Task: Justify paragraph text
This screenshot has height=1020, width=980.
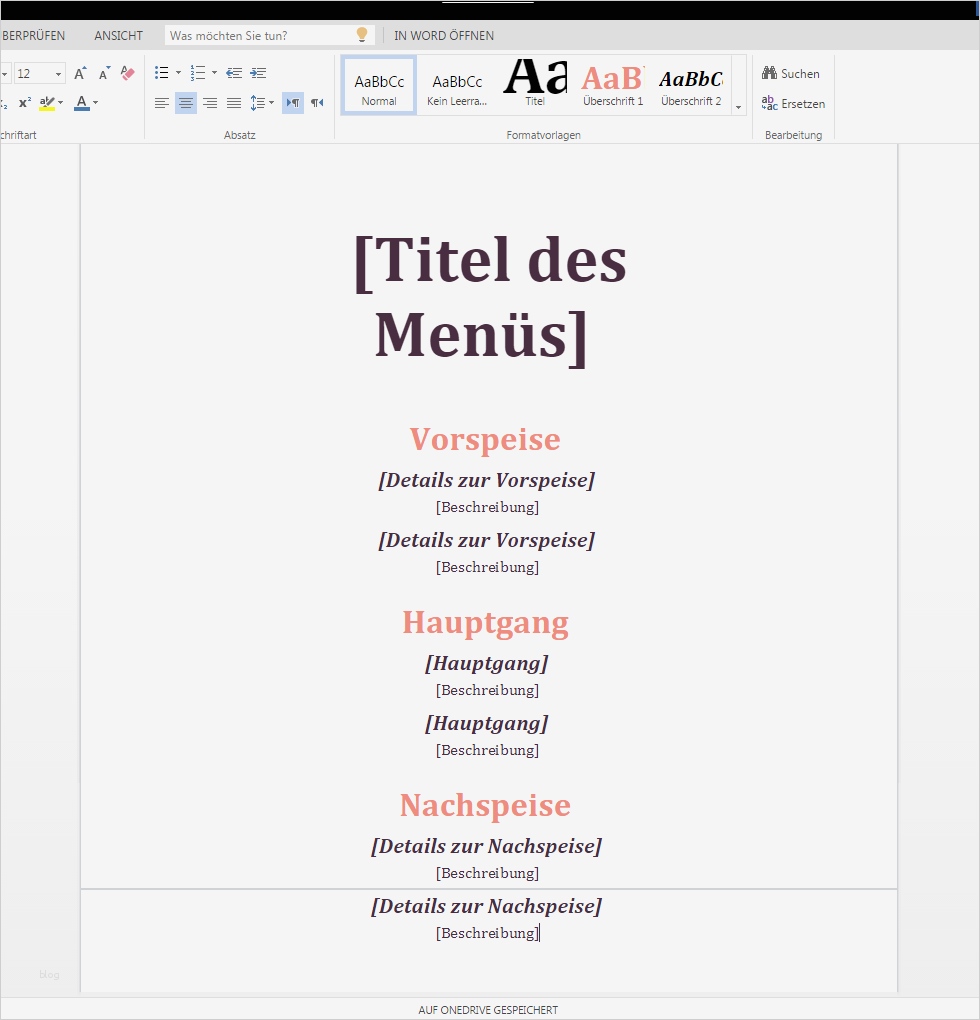Action: 234,103
